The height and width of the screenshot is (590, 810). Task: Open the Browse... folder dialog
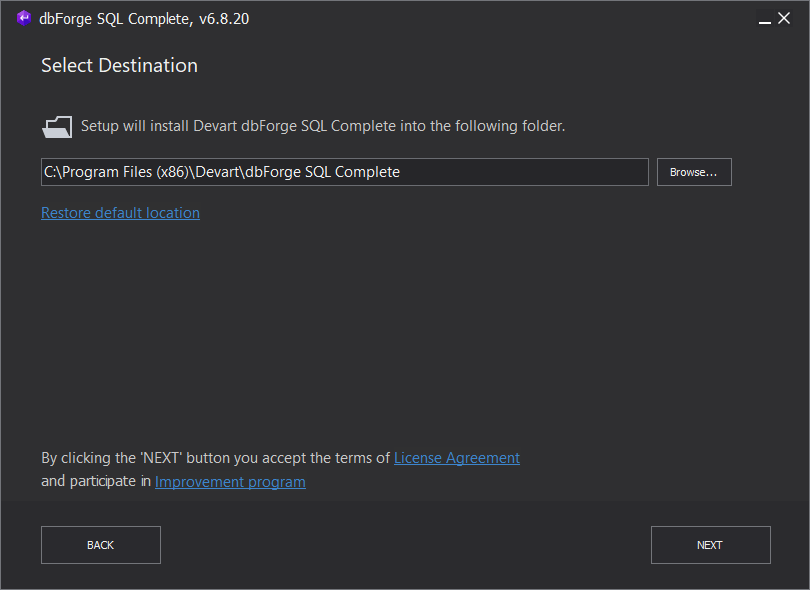point(694,172)
